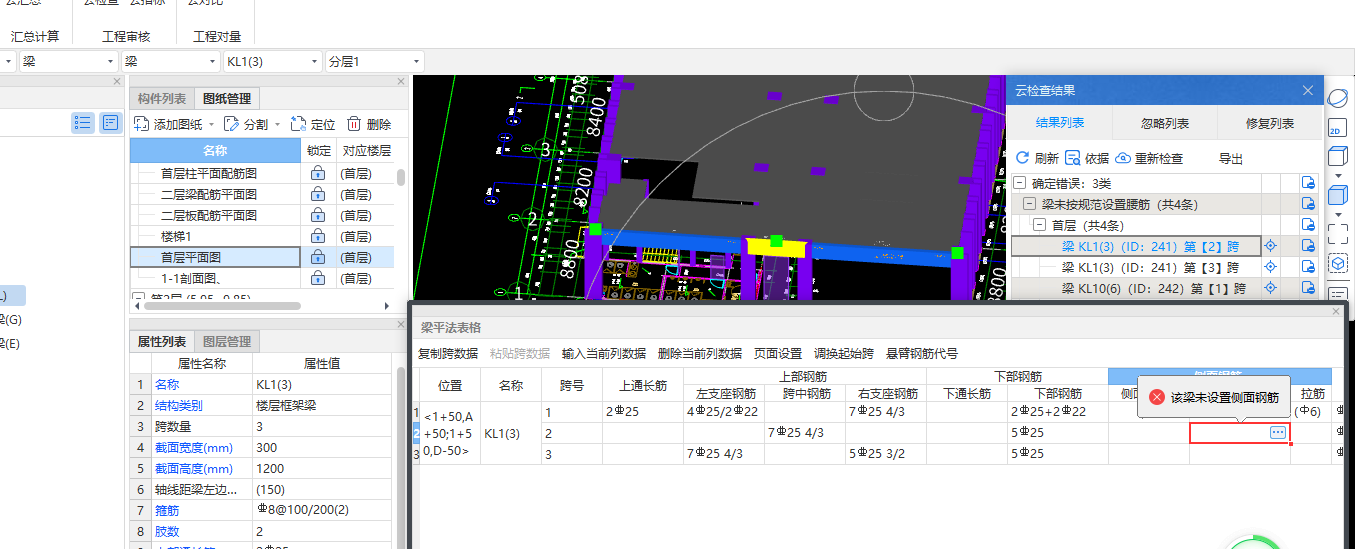Switch to 图纸管理 tab
This screenshot has width=1355, height=549.
click(x=227, y=98)
